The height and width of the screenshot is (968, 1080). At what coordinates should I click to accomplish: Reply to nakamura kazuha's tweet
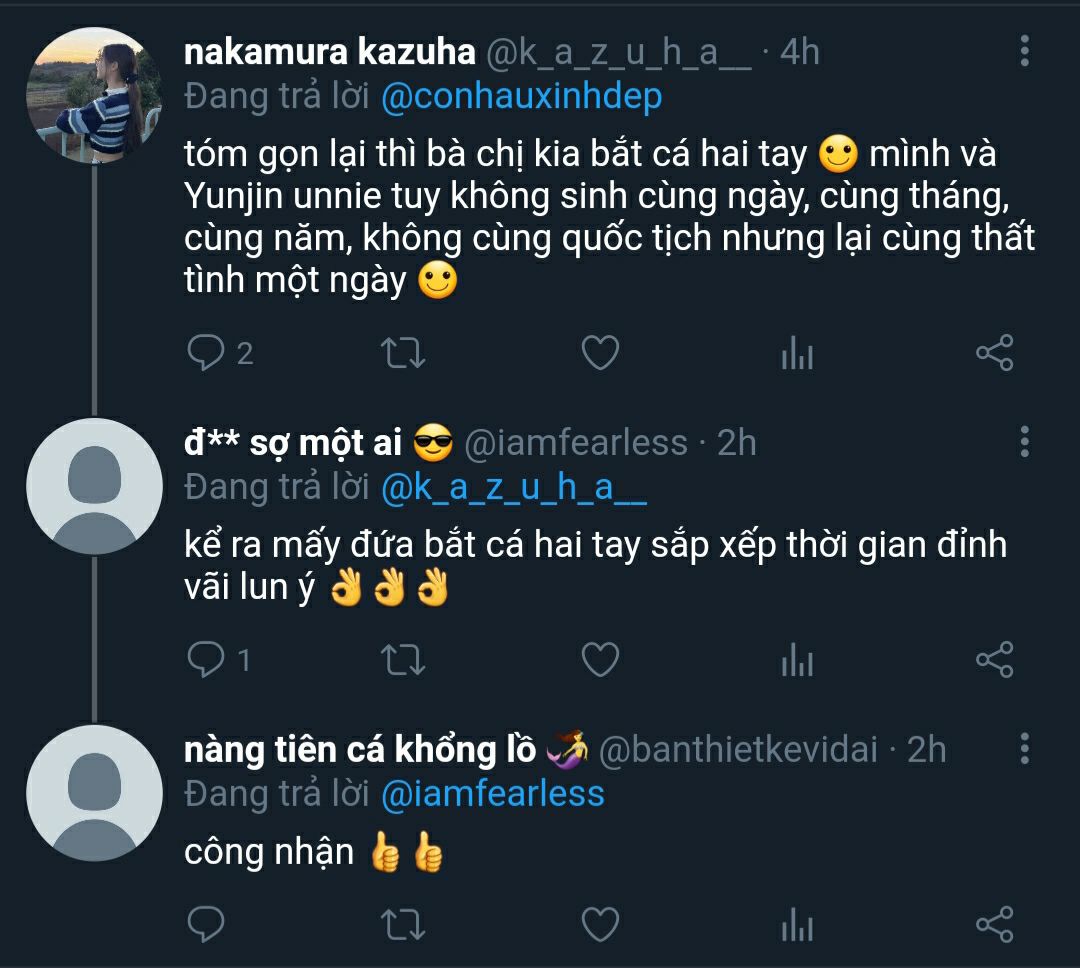tap(205, 352)
